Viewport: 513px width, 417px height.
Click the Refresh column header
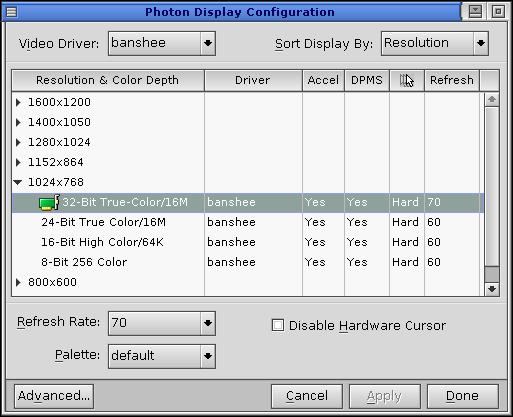tap(452, 80)
